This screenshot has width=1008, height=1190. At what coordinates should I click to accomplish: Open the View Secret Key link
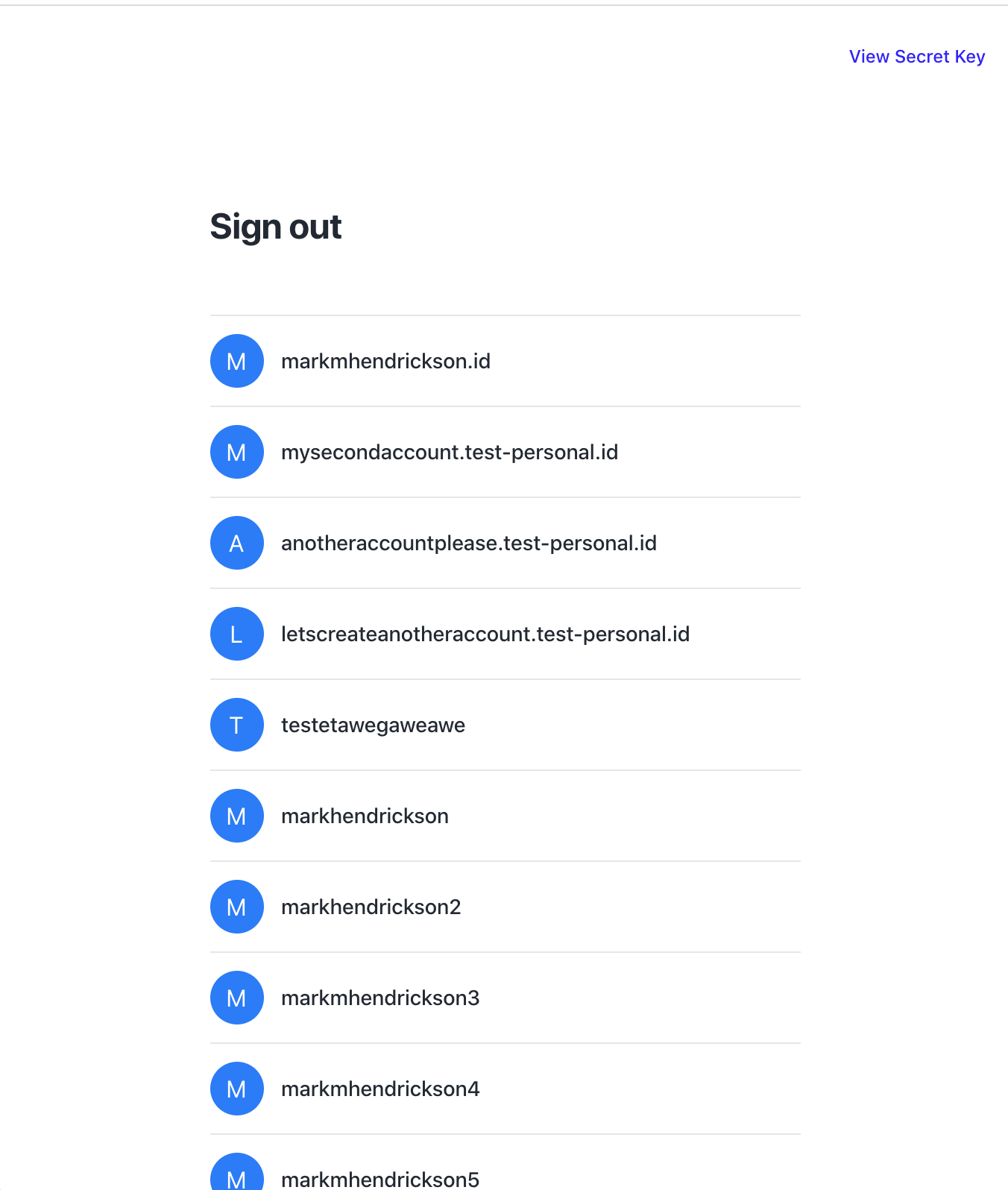tap(916, 56)
